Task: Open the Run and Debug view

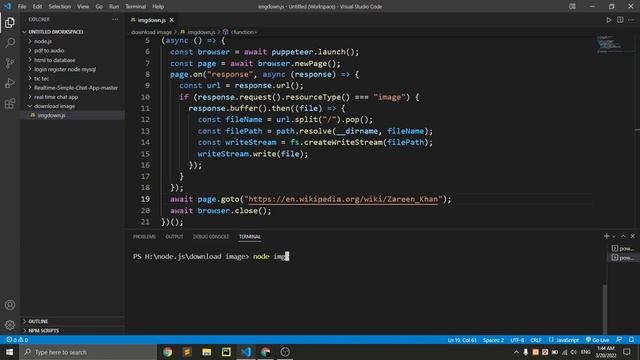Action: point(10,83)
